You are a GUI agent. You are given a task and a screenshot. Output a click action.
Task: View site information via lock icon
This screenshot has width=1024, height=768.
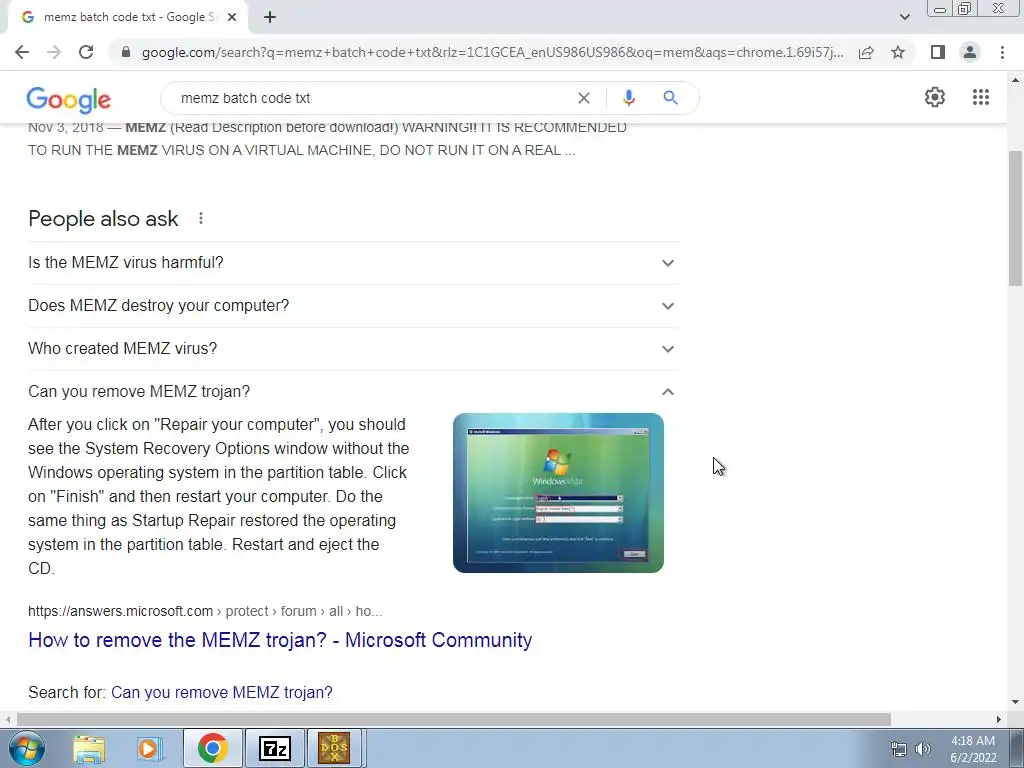(x=126, y=52)
